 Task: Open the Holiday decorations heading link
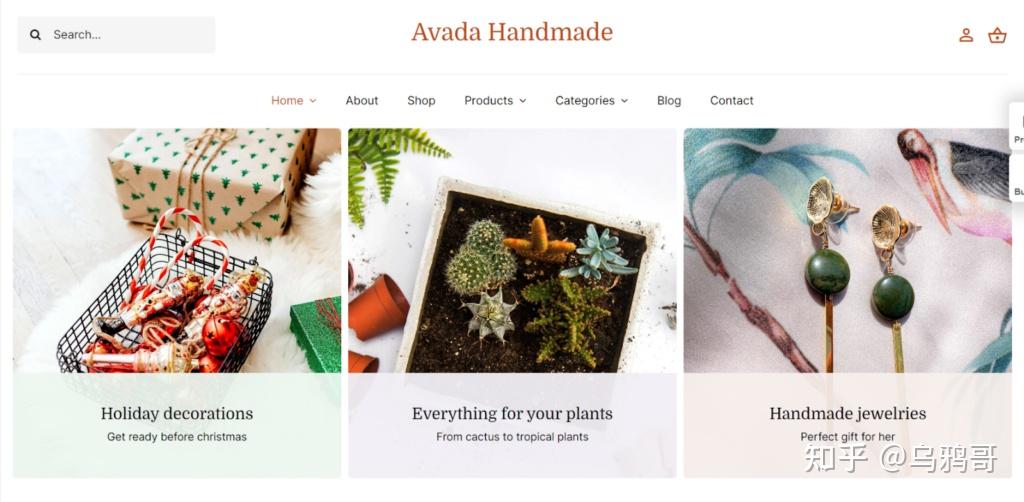coord(177,413)
